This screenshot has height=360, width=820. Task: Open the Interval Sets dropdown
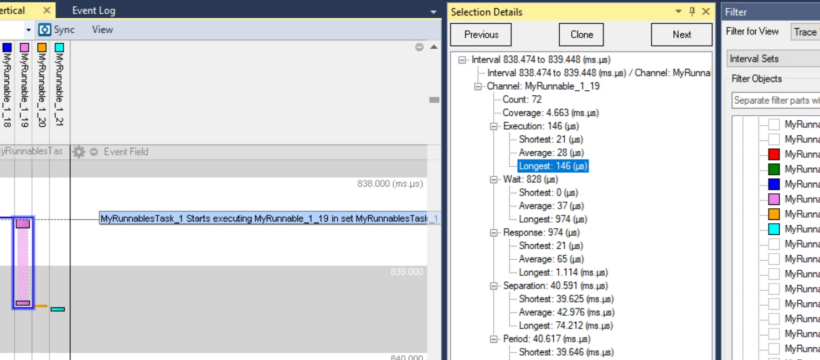coord(773,59)
